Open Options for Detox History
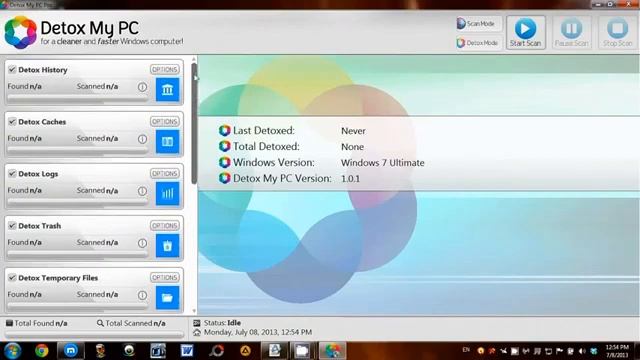This screenshot has height=360, width=640. 164,69
